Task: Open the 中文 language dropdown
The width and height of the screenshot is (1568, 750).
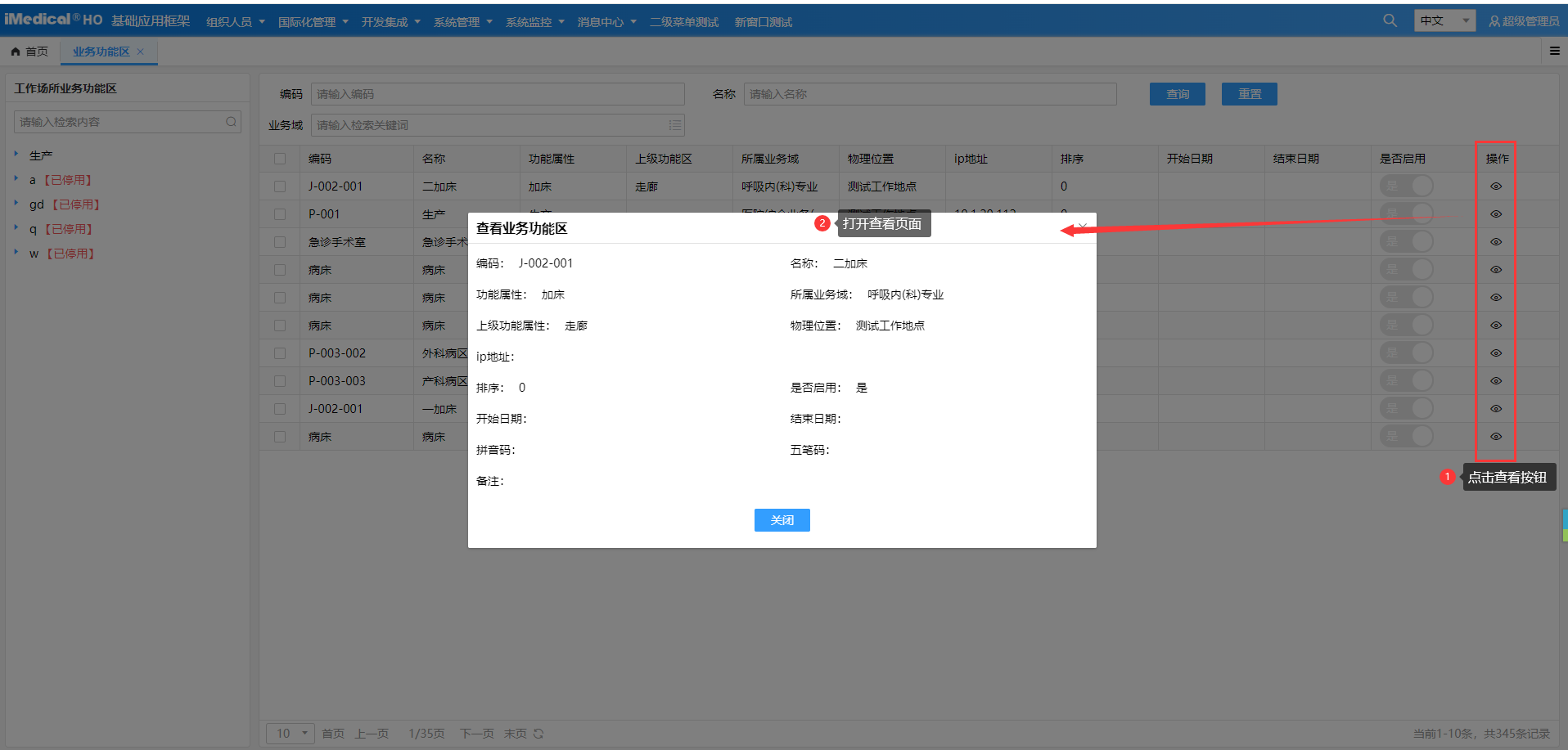Action: click(x=1444, y=20)
